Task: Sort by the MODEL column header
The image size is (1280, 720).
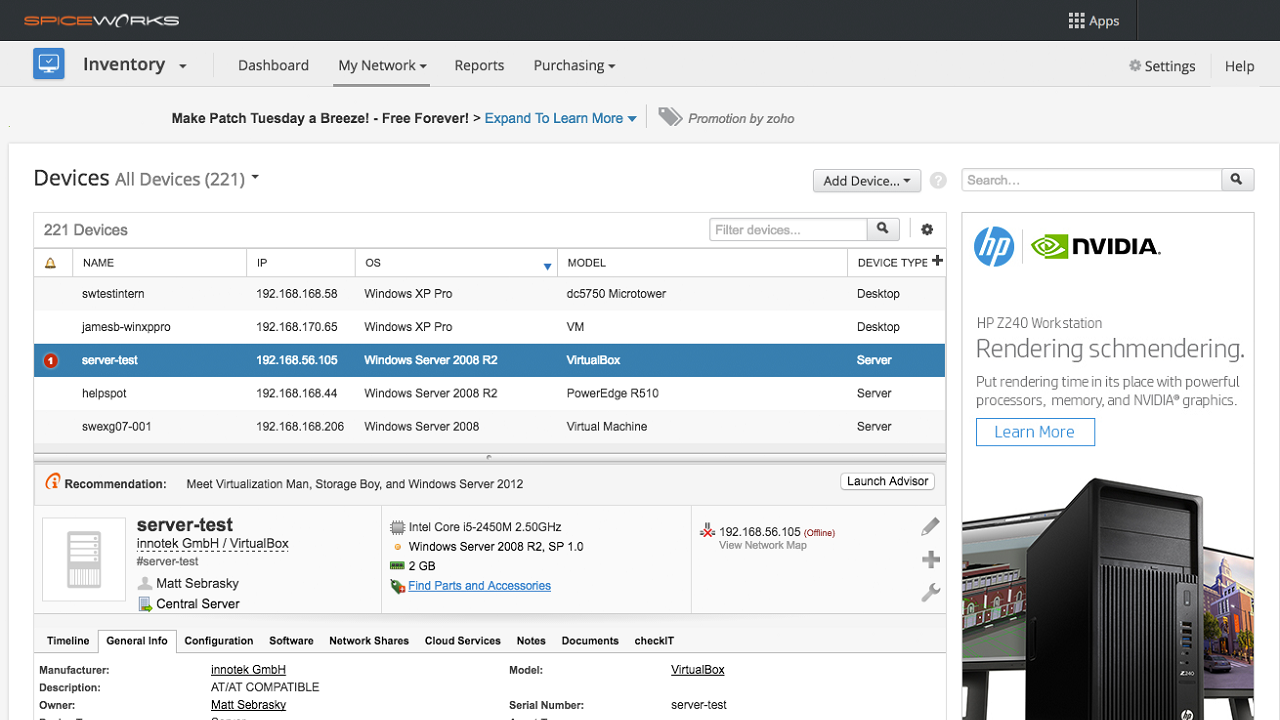Action: [702, 263]
